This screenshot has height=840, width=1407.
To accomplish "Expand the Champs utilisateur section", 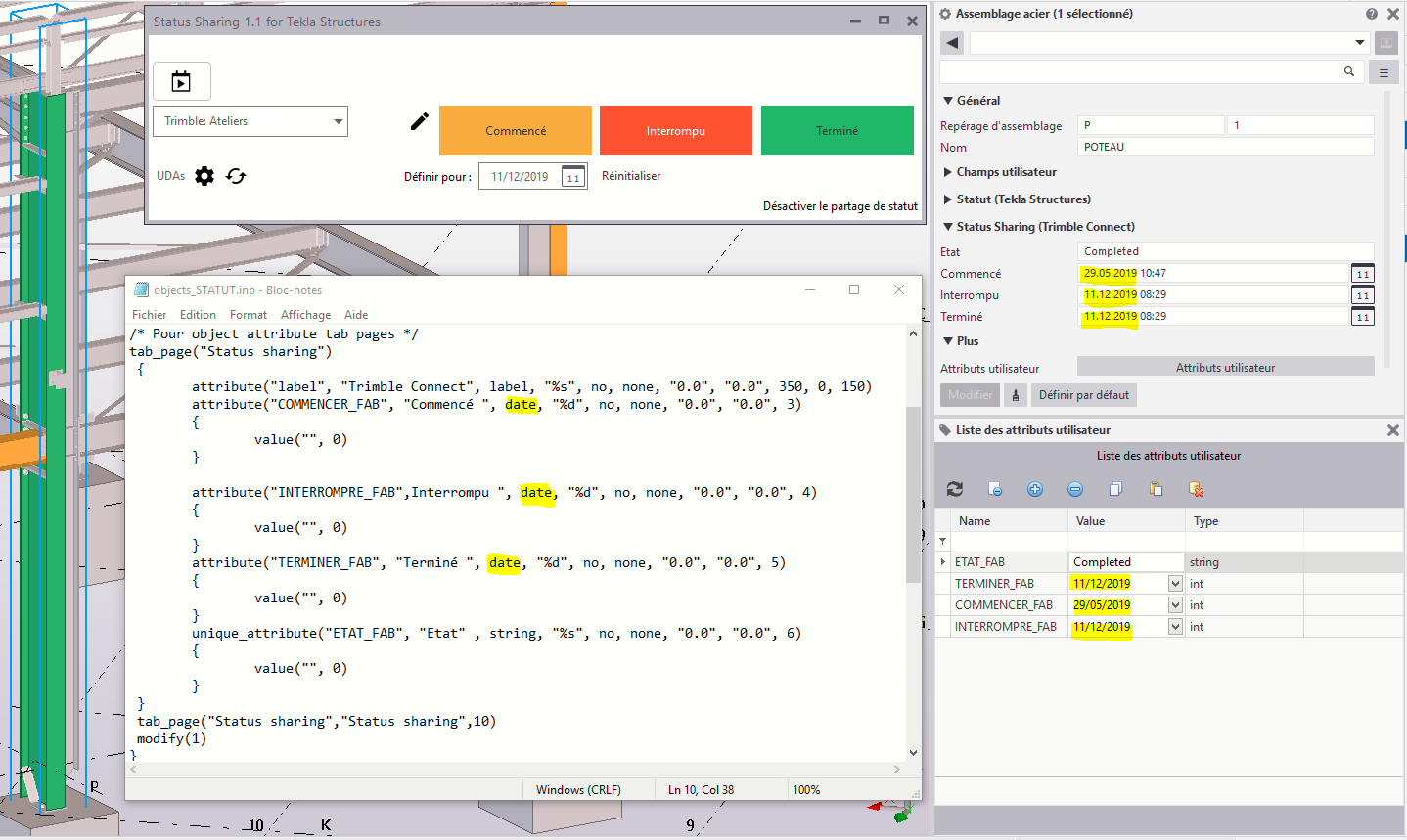I will (x=1006, y=172).
